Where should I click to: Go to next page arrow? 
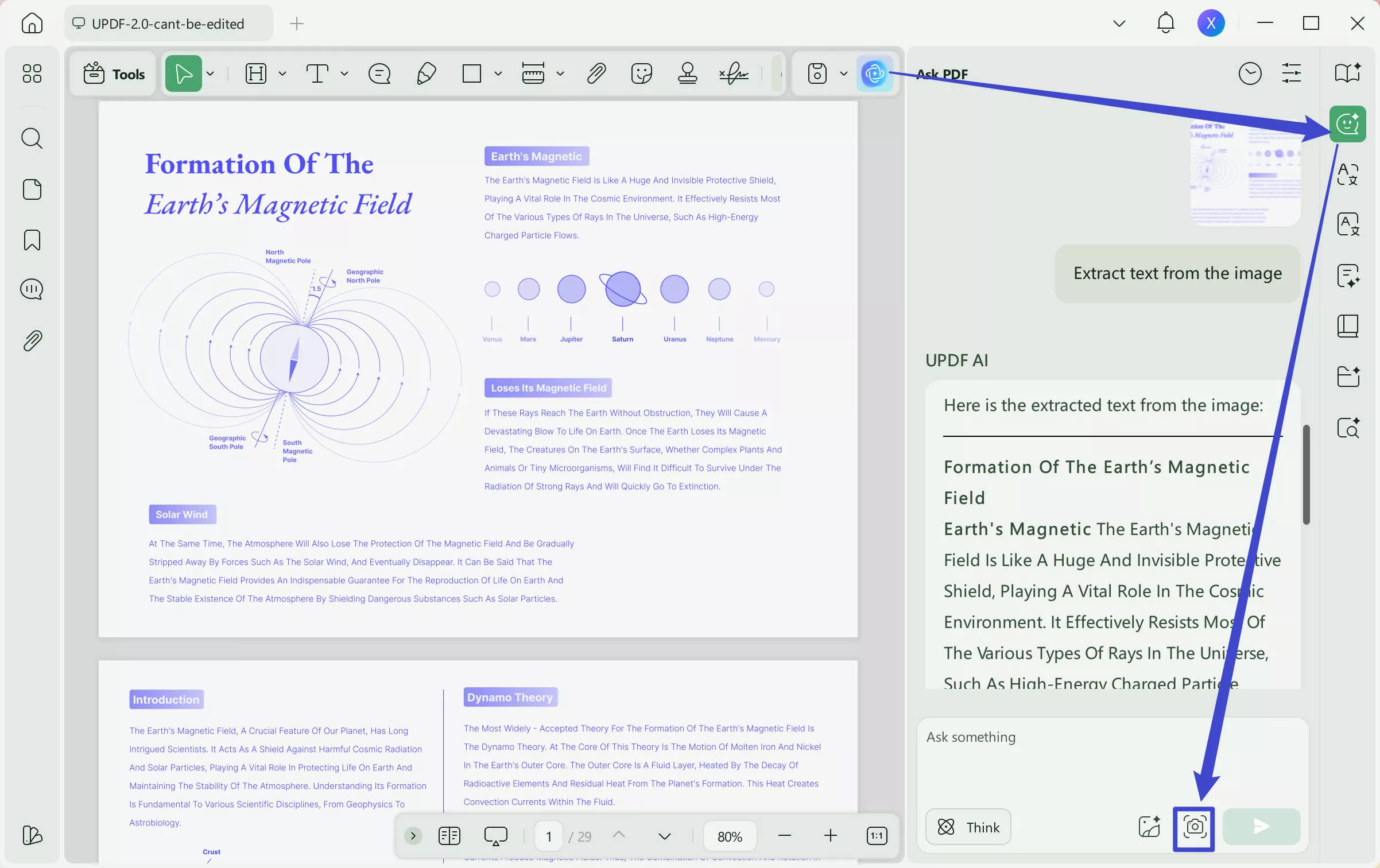665,836
